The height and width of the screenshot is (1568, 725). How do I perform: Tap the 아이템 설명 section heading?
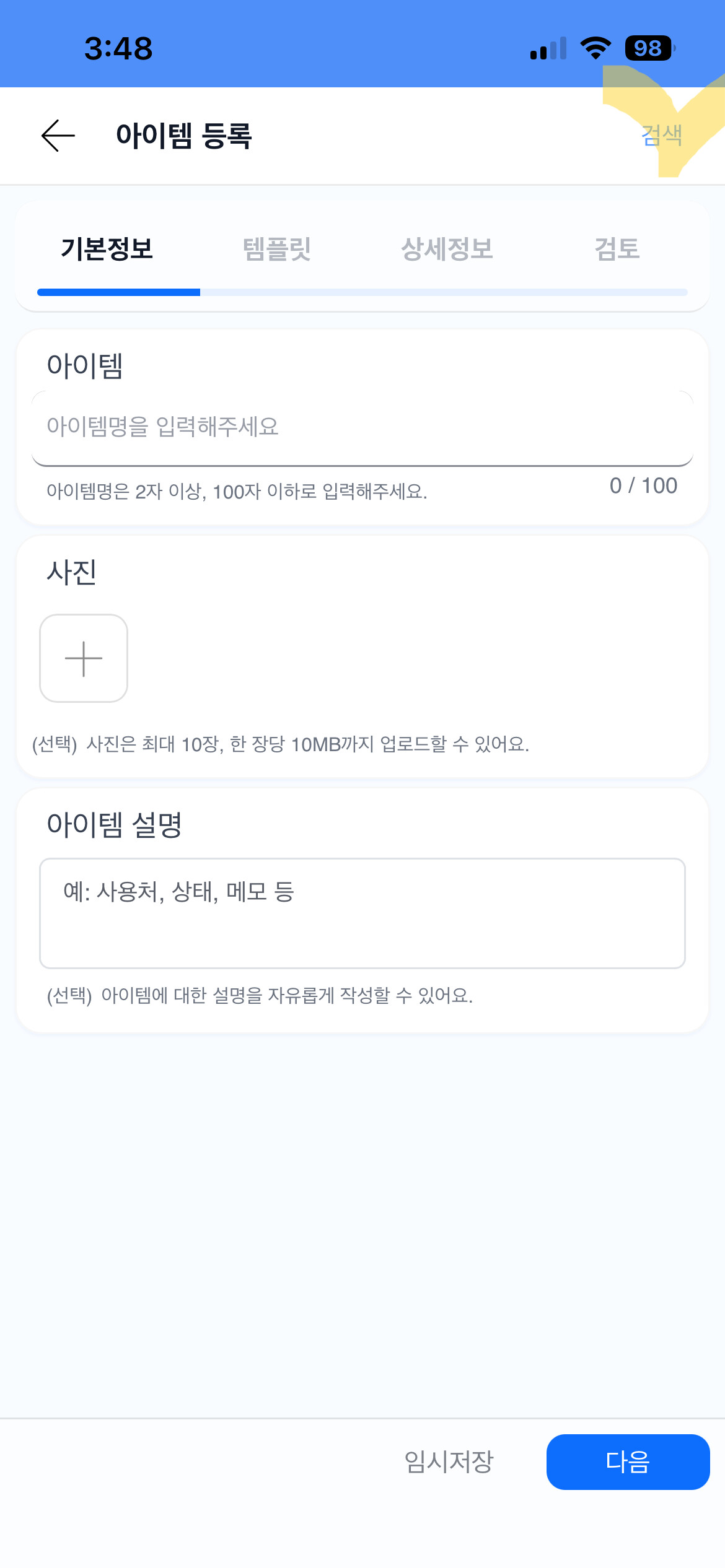pos(115,825)
